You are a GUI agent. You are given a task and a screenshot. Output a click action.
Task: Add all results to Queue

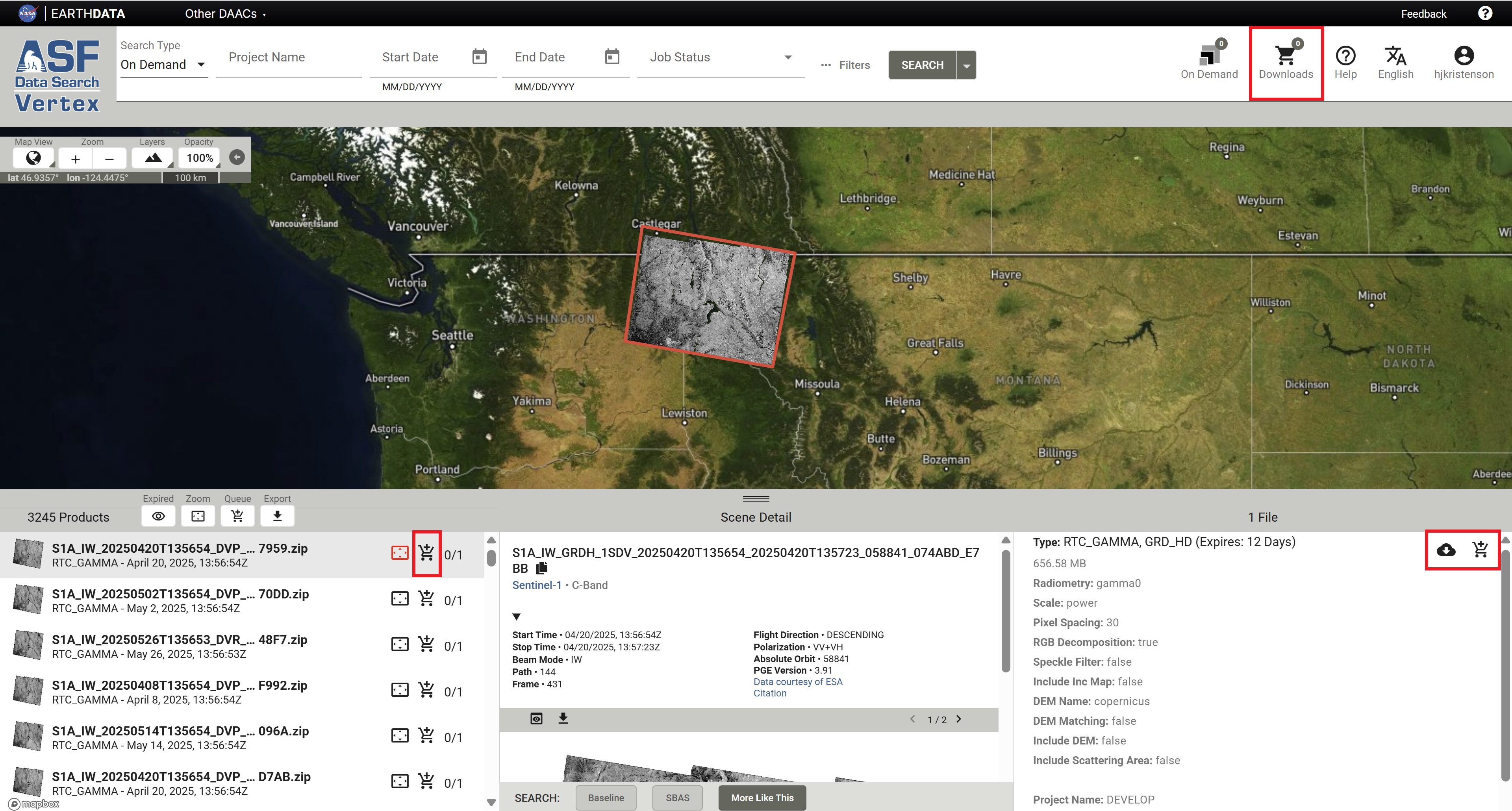coord(237,516)
